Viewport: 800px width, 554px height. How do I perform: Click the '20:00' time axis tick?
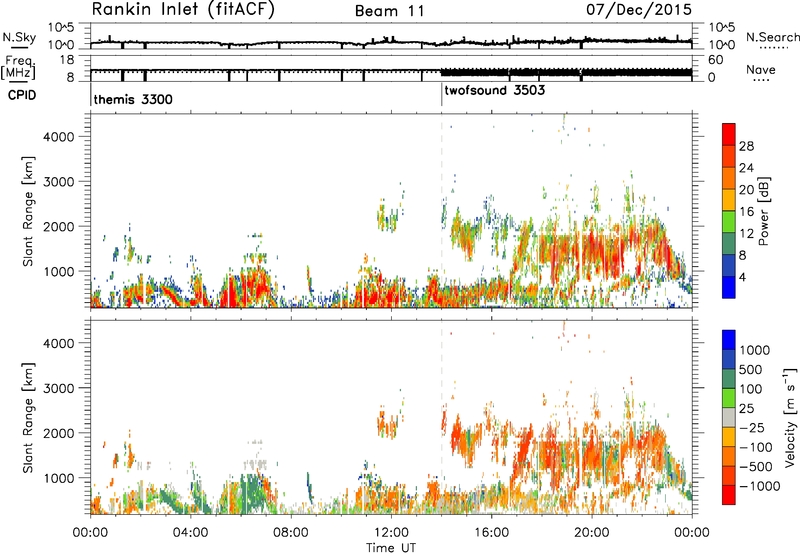point(591,533)
